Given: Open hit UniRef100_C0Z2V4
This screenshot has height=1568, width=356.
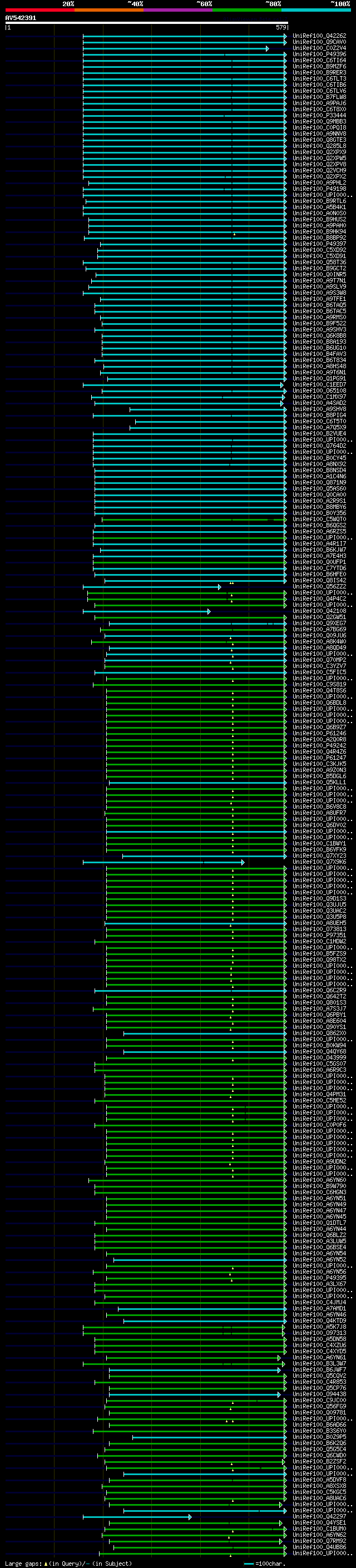Looking at the screenshot, I should (319, 48).
